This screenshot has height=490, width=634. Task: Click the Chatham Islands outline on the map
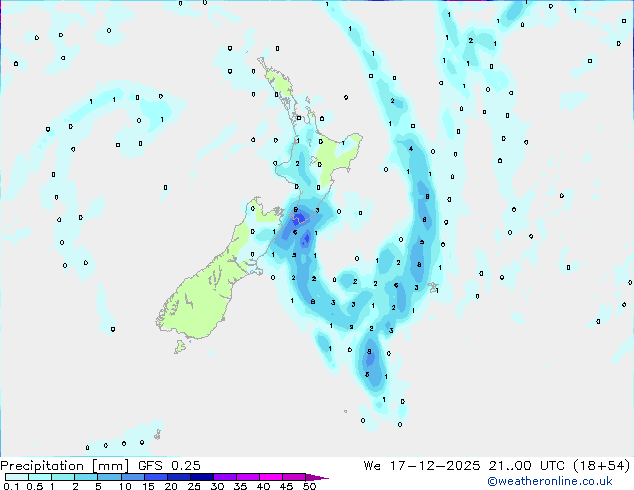pyautogui.click(x=433, y=287)
